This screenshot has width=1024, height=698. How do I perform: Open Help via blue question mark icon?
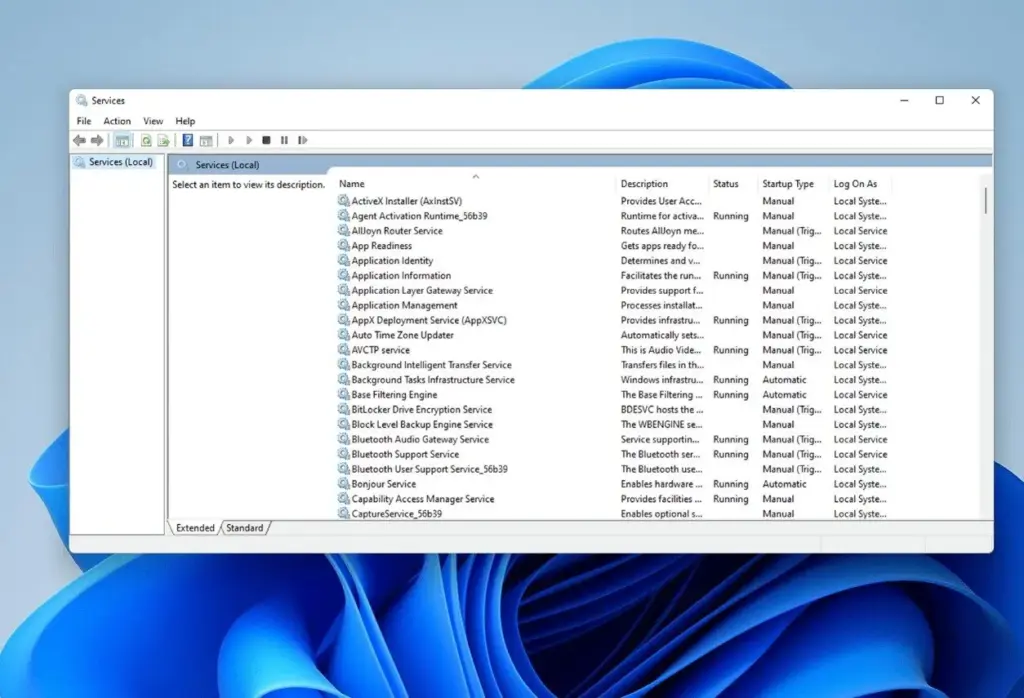click(187, 140)
